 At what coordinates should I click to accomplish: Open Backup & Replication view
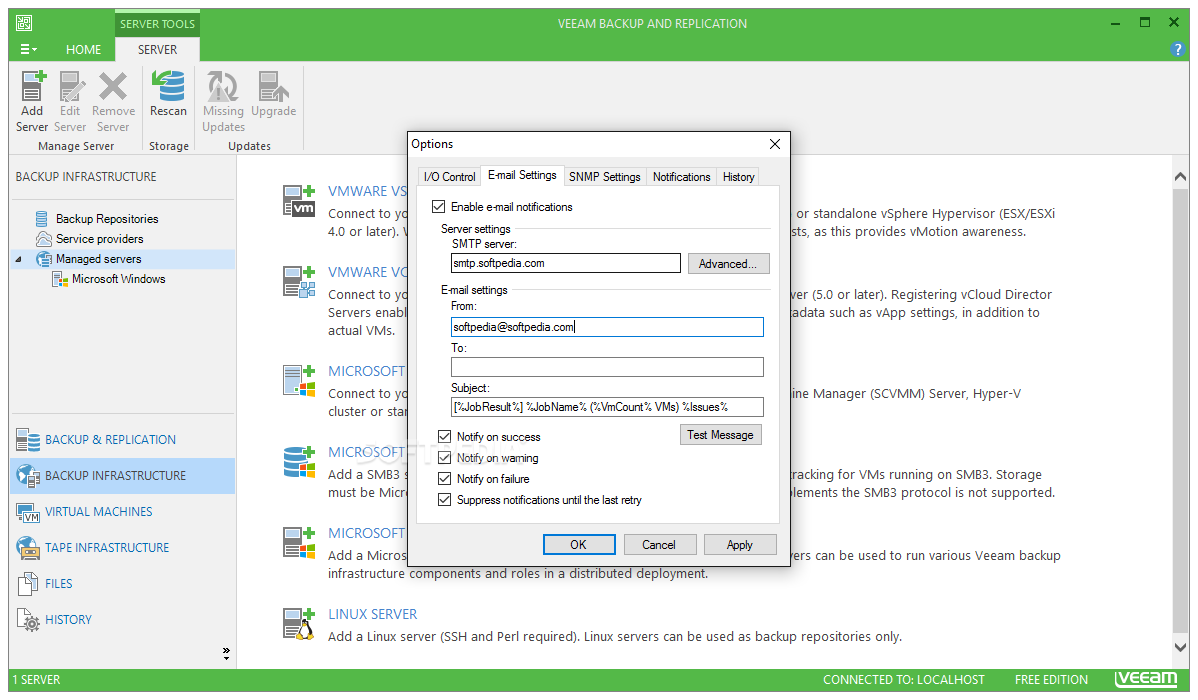pyautogui.click(x=122, y=439)
